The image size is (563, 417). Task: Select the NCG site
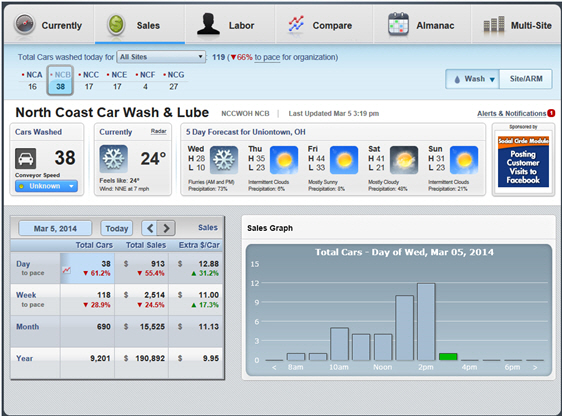tap(174, 80)
